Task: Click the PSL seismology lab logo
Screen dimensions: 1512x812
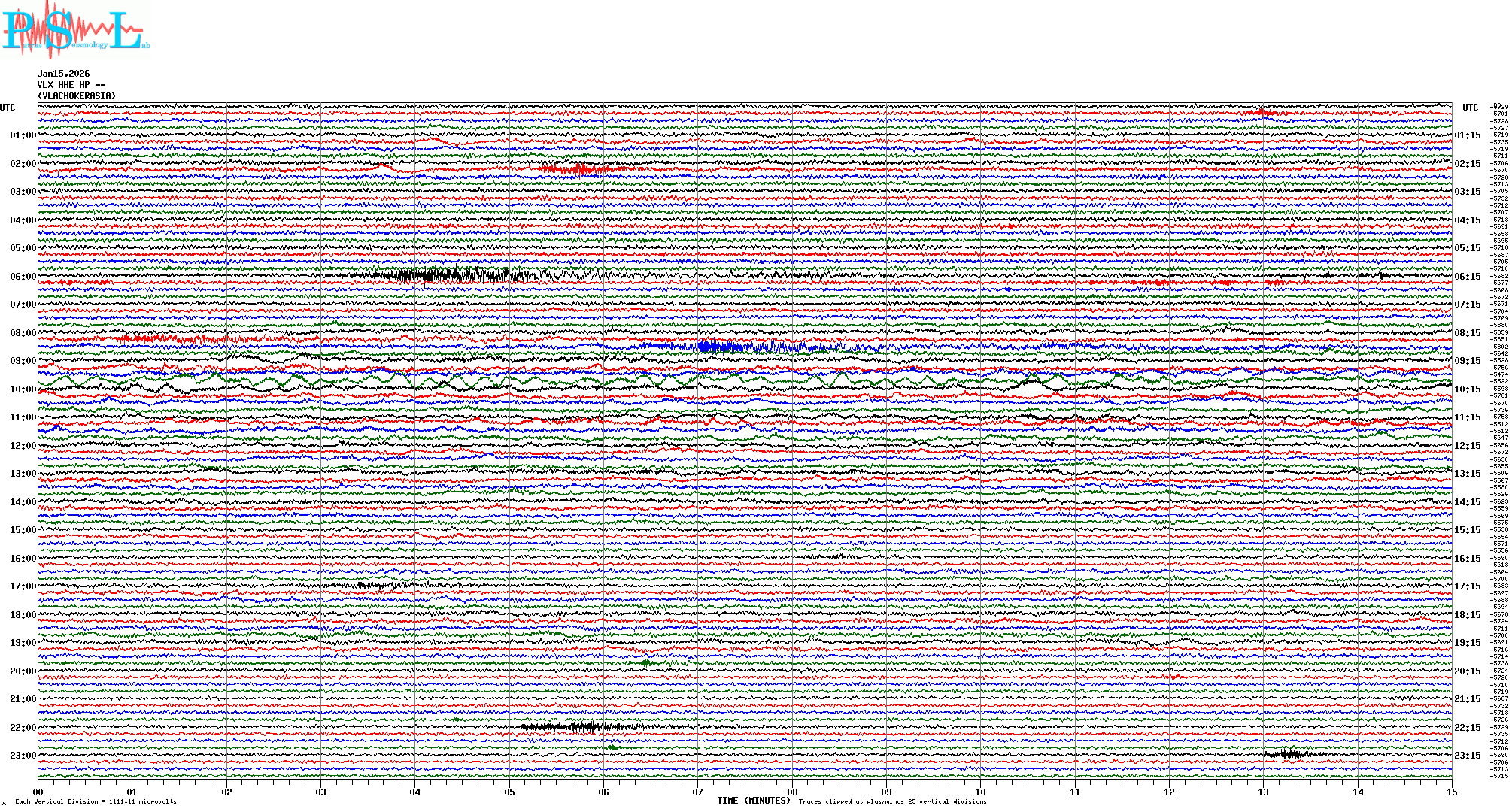Action: click(x=75, y=30)
